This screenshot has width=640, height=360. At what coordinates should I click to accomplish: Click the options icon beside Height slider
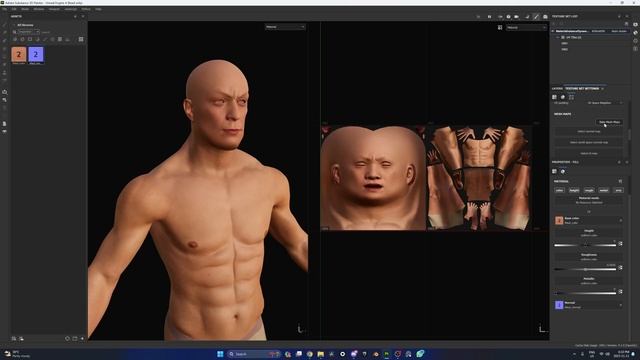point(620,244)
